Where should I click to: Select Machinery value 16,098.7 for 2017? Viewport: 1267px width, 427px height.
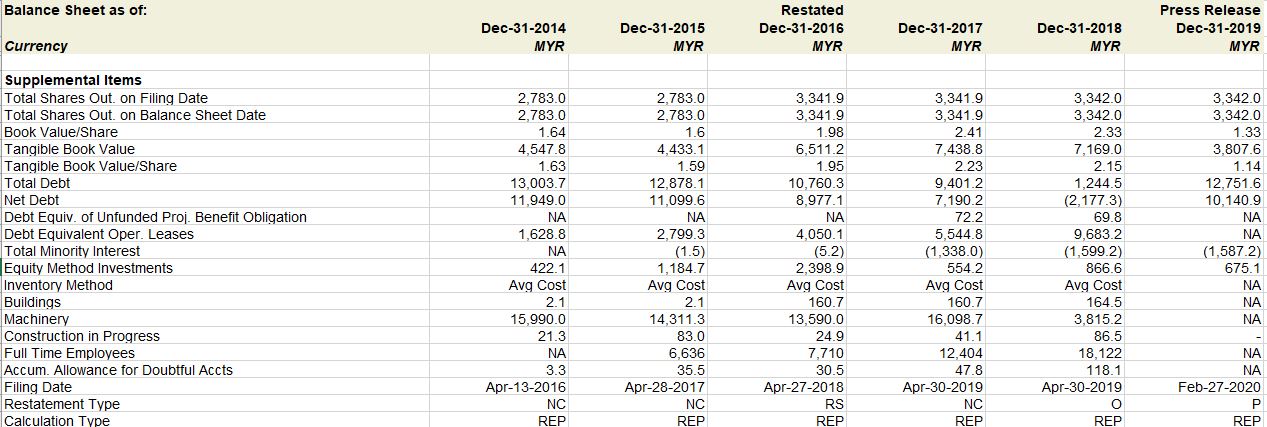pos(957,319)
